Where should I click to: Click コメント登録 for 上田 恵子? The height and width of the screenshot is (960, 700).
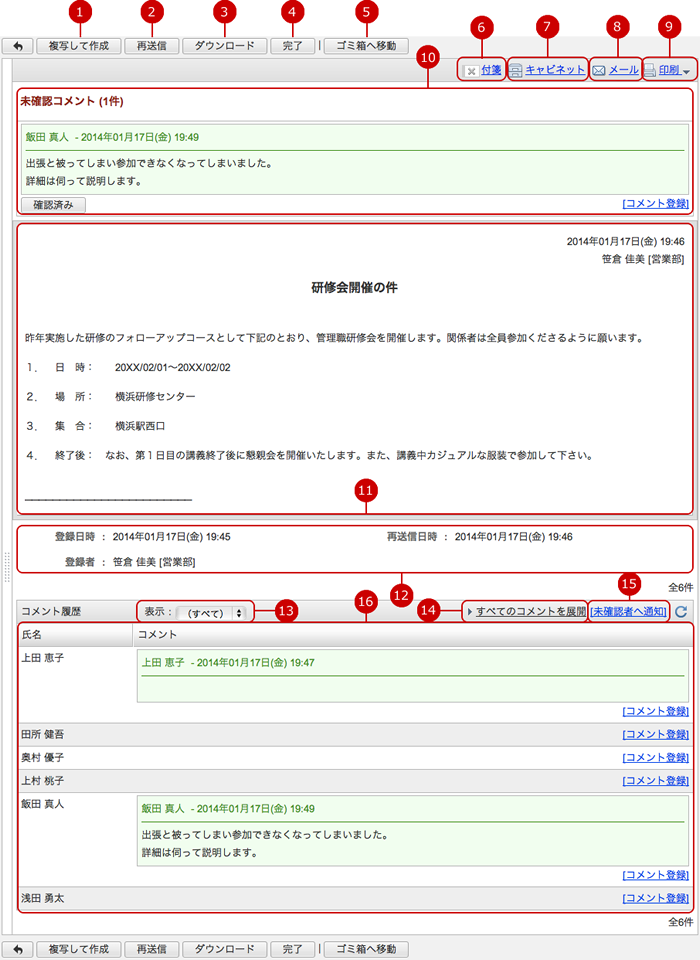(655, 711)
